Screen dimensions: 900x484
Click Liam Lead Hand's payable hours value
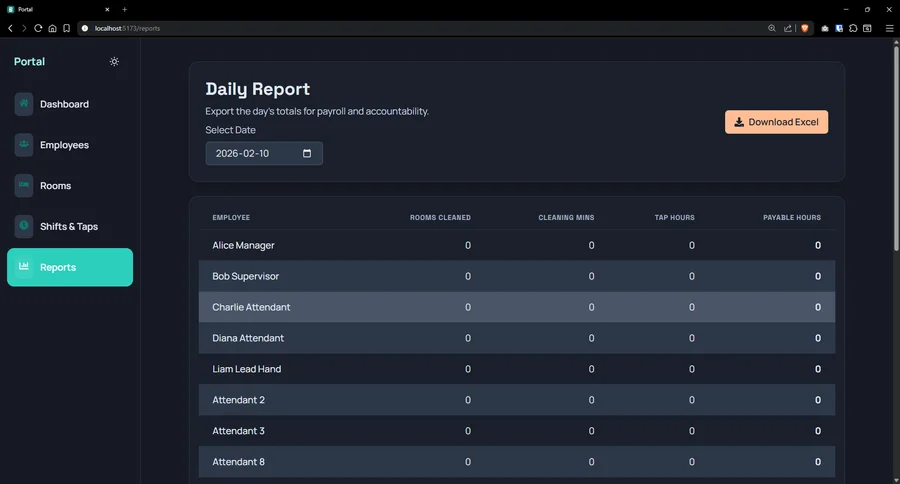pyautogui.click(x=818, y=369)
